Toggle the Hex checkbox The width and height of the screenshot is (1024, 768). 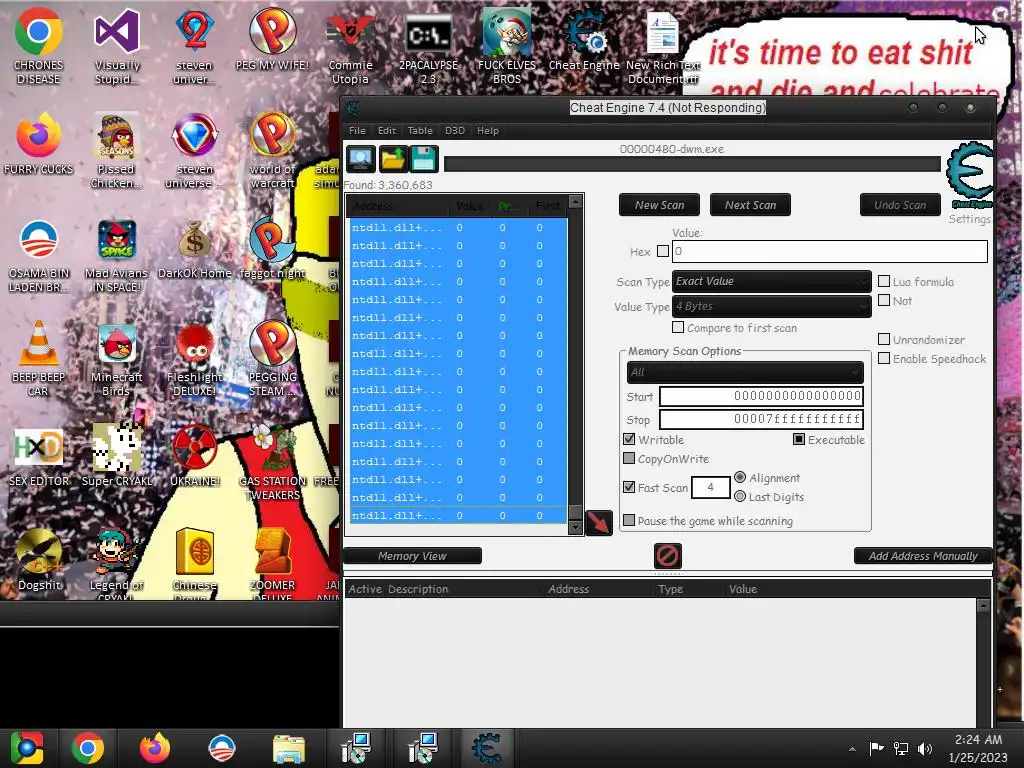(663, 251)
